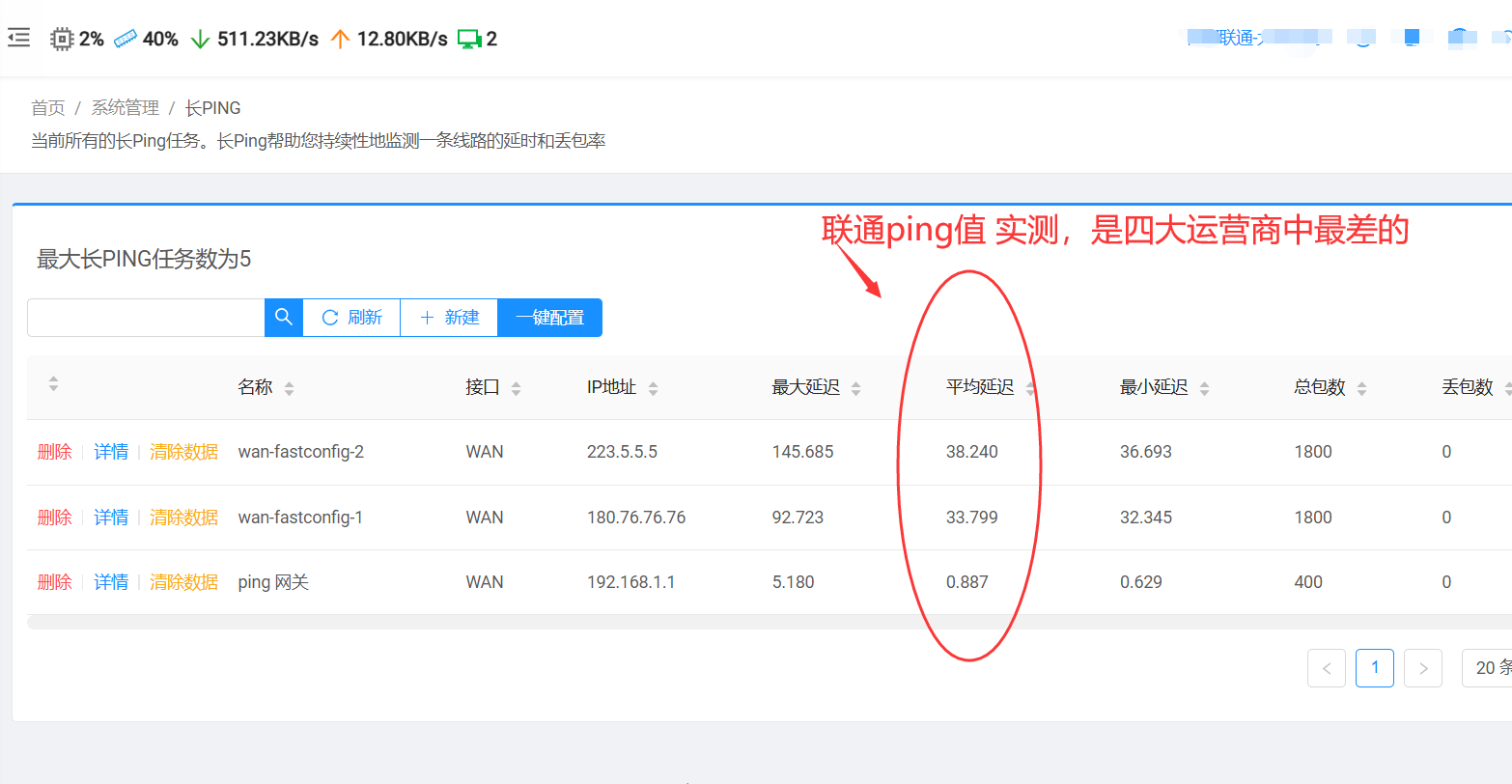Click the wan-fastconfig-2 name cell
Viewport: 1512px width, 784px height.
pyautogui.click(x=301, y=452)
